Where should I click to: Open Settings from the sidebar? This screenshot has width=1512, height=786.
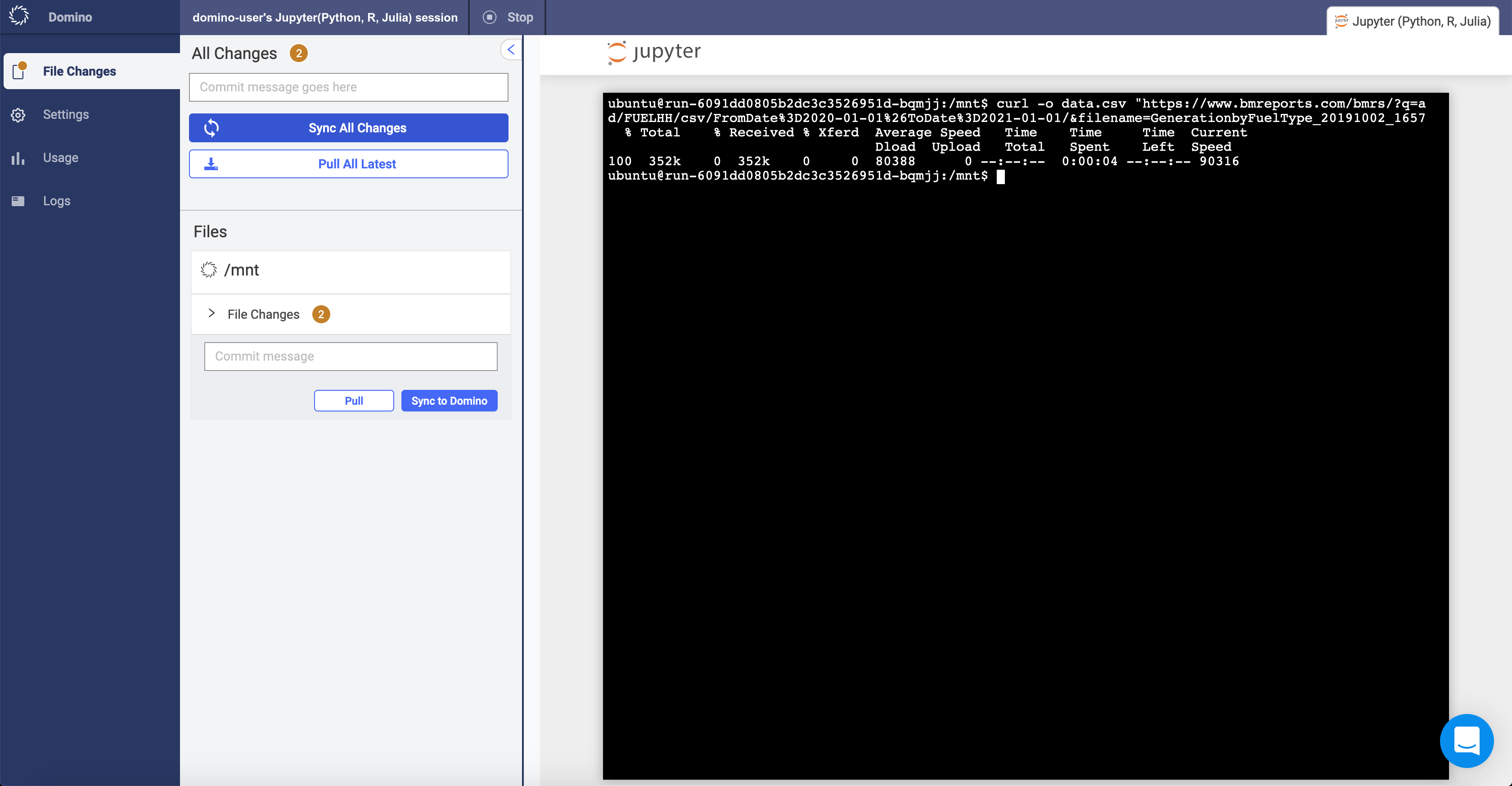click(x=66, y=114)
